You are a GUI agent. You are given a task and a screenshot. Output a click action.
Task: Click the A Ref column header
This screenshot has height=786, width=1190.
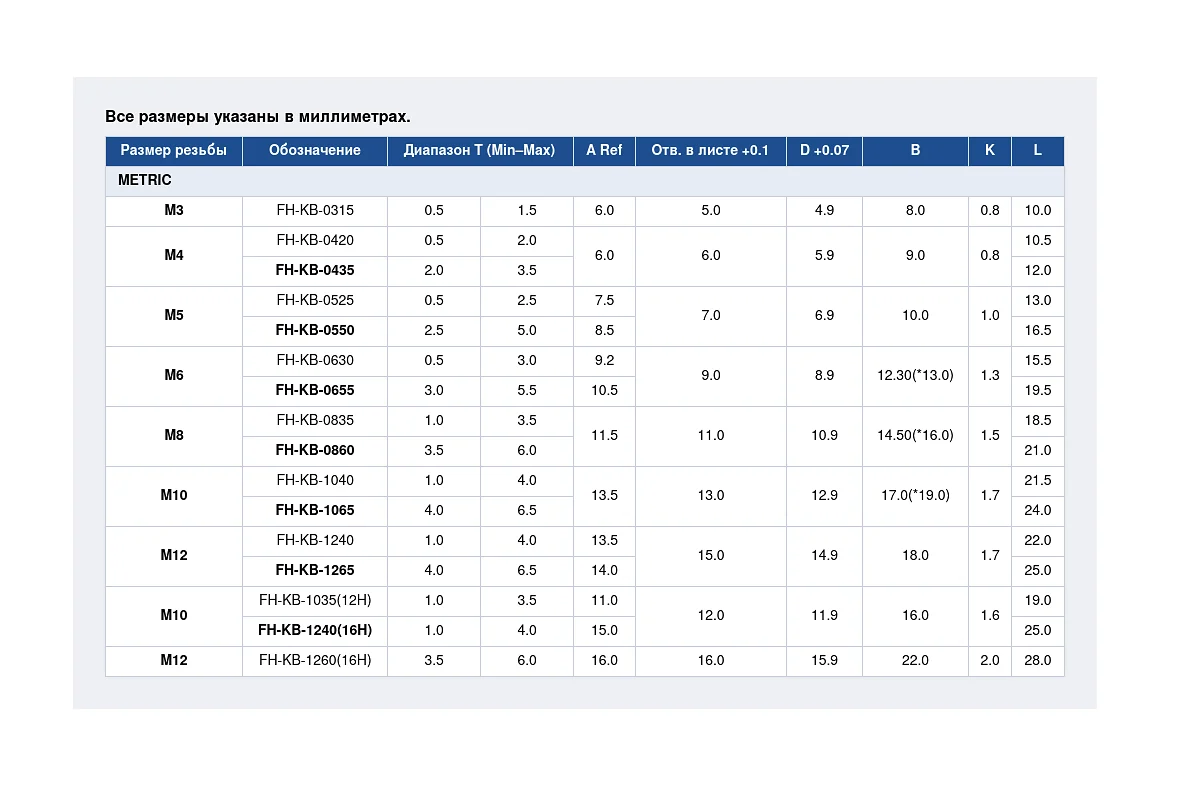(x=604, y=150)
